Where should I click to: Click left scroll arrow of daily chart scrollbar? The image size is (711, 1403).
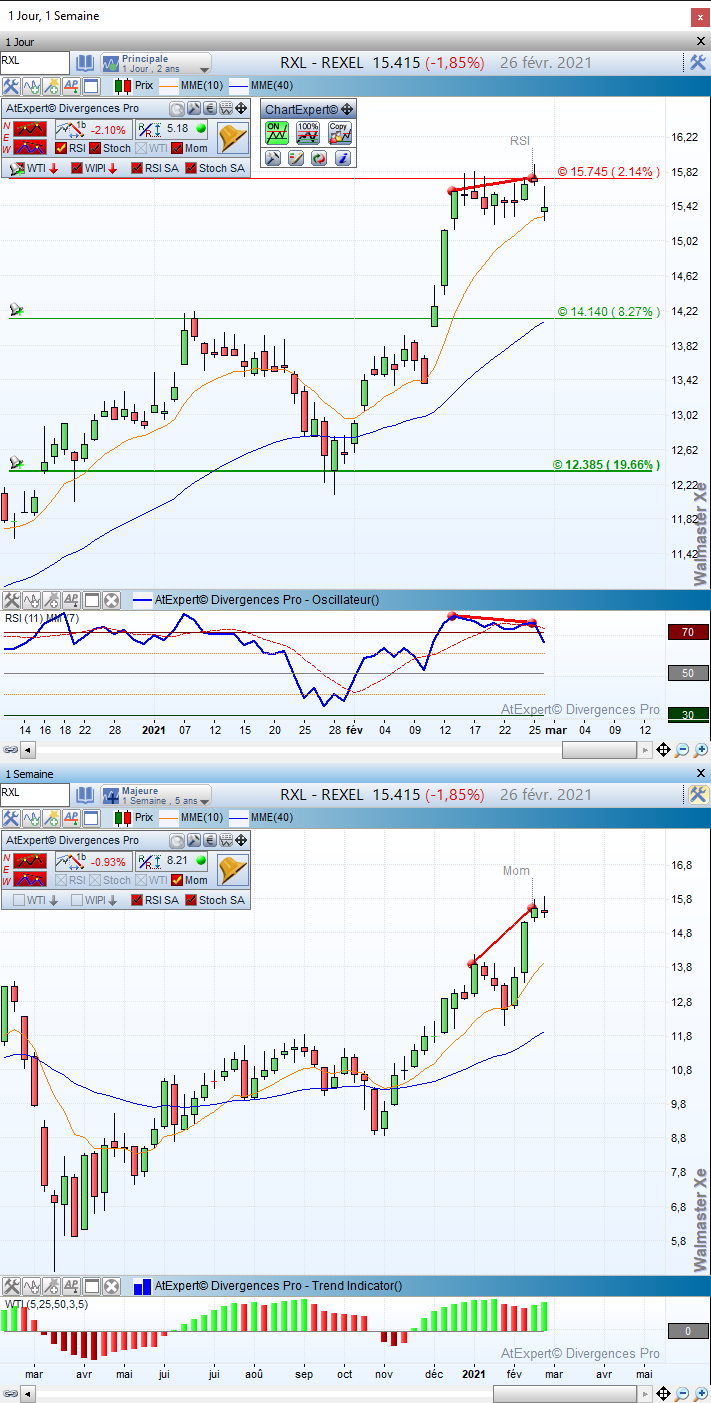(27, 749)
